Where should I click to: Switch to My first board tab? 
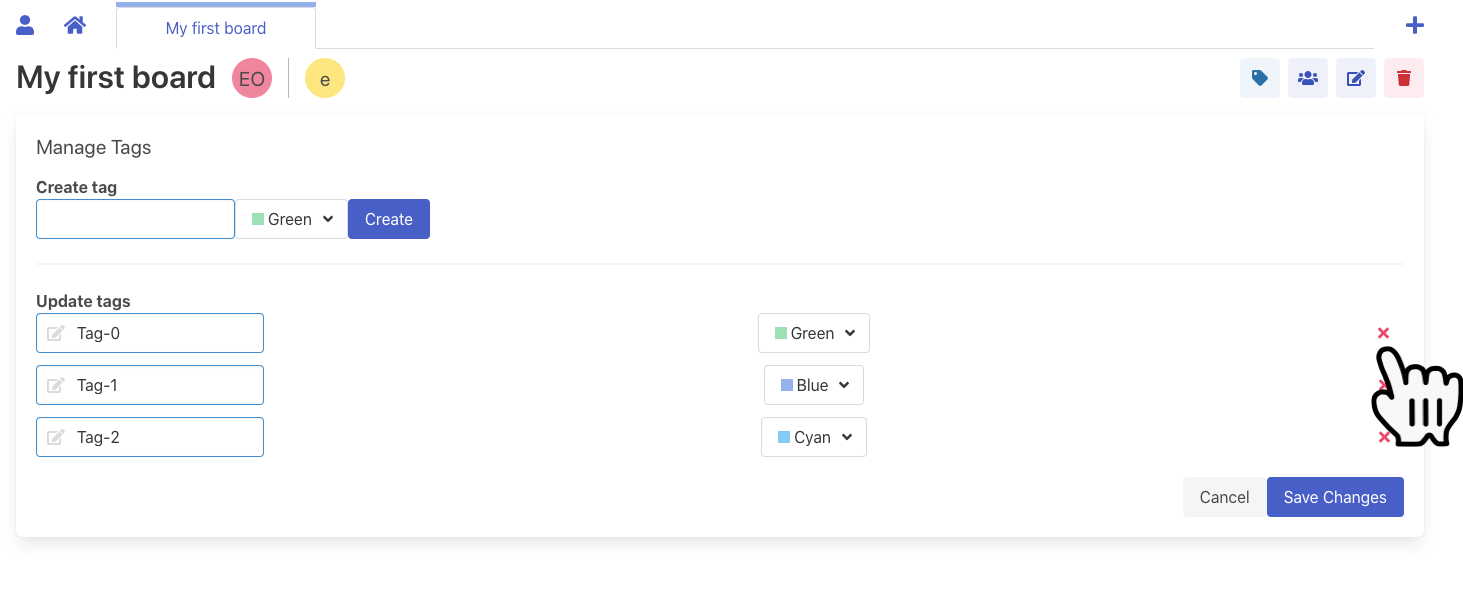[x=216, y=28]
